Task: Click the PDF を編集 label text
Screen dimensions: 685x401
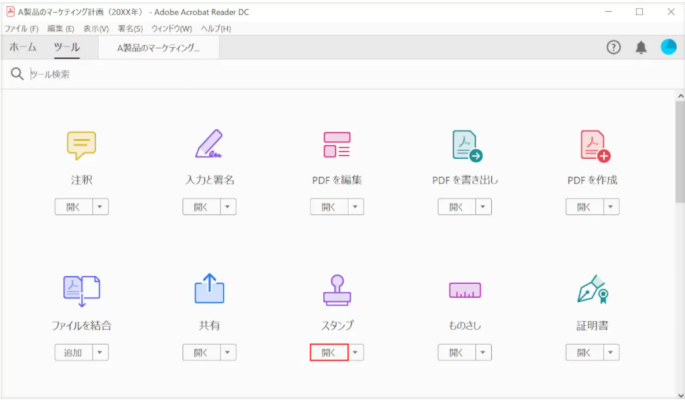Action: pos(337,180)
